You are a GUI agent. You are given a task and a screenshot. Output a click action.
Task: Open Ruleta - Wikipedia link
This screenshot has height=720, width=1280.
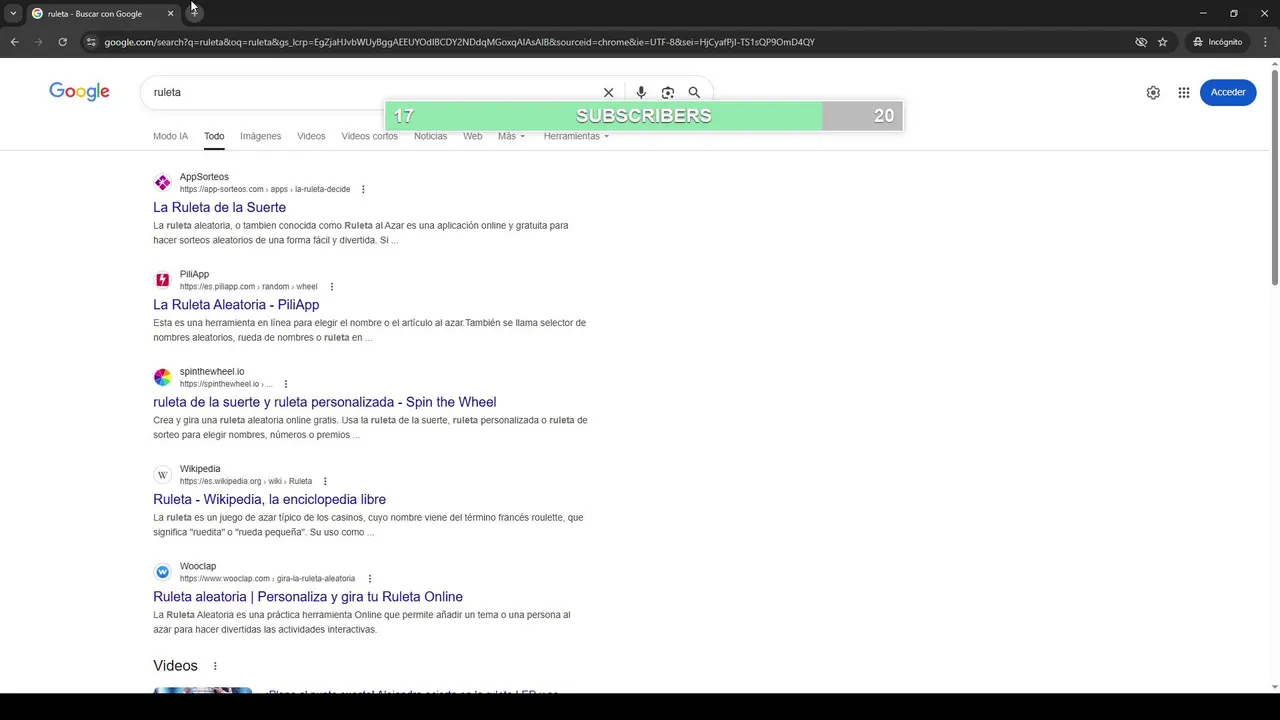(269, 499)
